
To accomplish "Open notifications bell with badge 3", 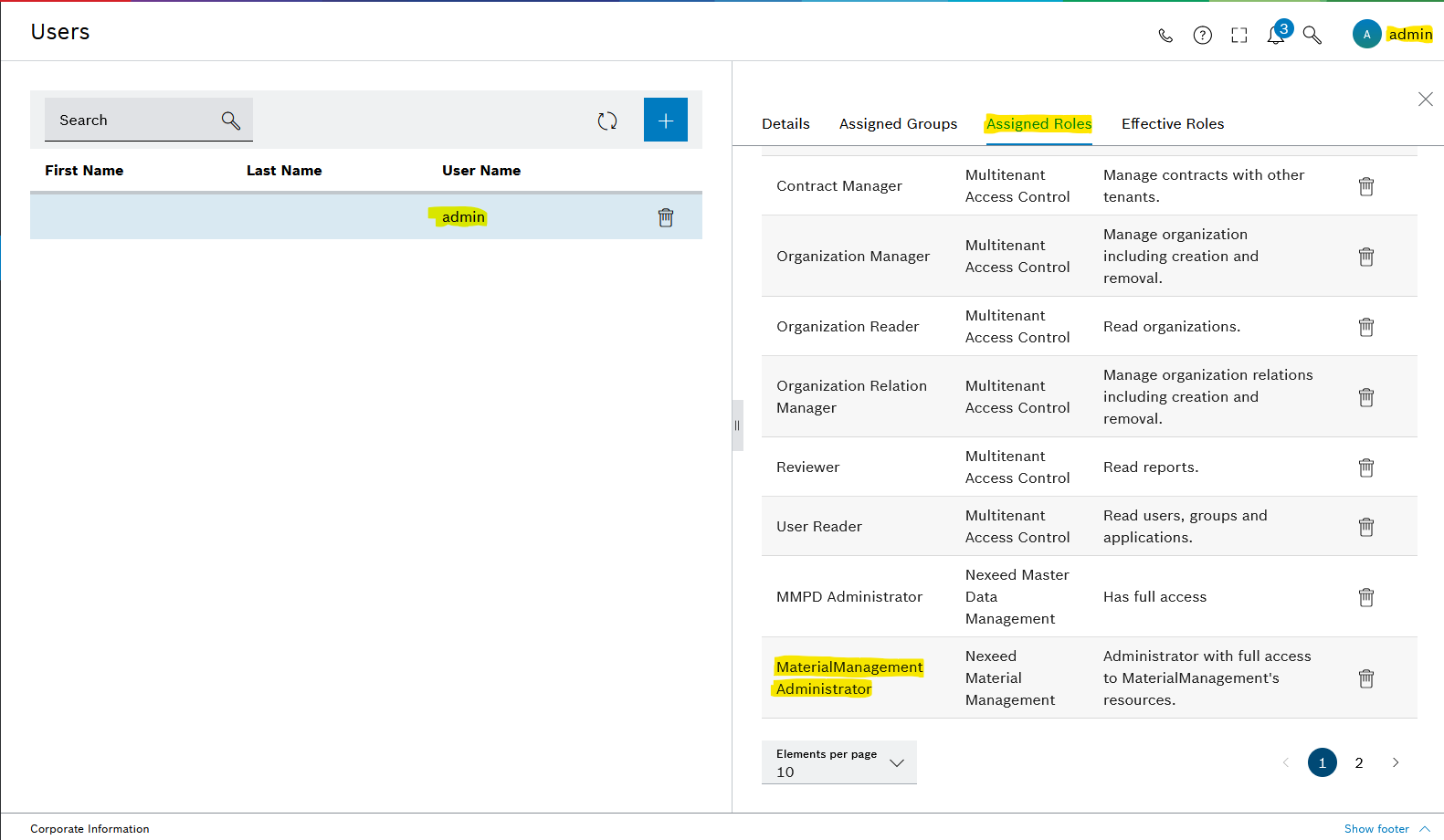I will (1279, 33).
